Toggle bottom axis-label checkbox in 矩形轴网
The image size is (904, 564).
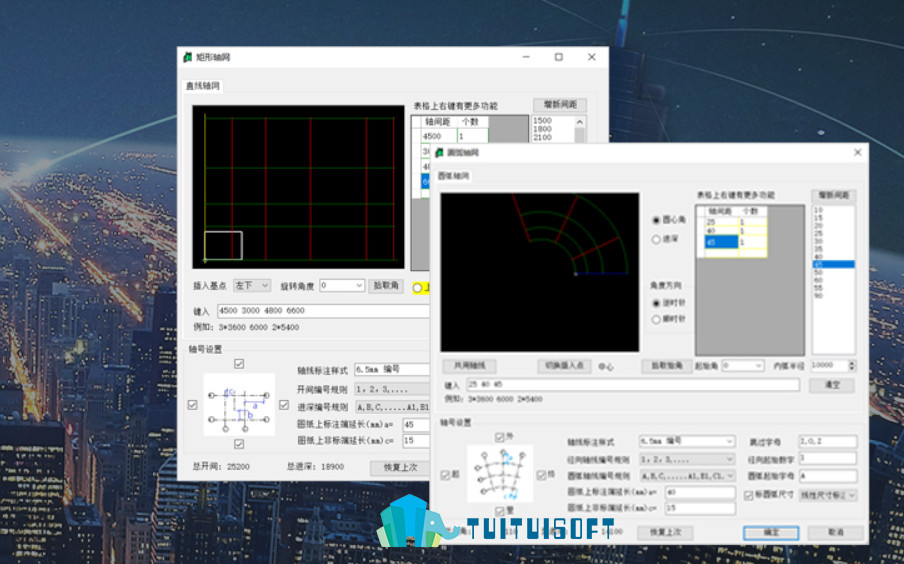coord(239,444)
